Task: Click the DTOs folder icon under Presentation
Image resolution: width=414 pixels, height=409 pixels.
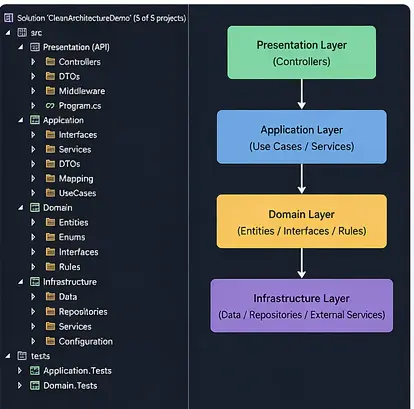Action: [x=50, y=76]
